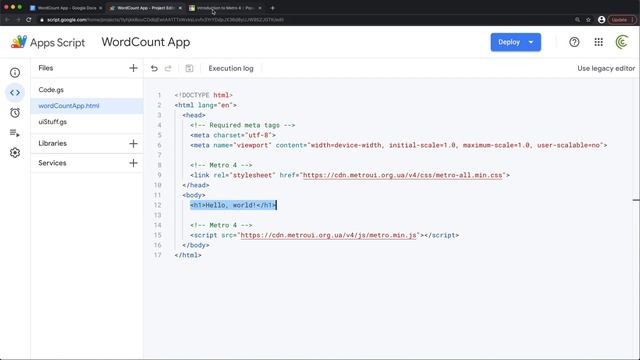This screenshot has width=640, height=360.
Task: Open Project Settings gear icon
Action: click(15, 153)
